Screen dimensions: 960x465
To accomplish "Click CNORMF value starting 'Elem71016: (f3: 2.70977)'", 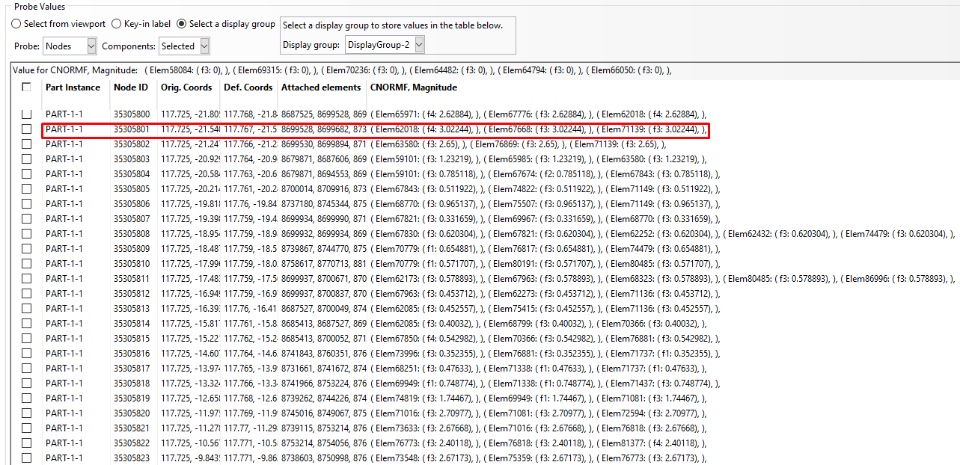I will click(539, 413).
